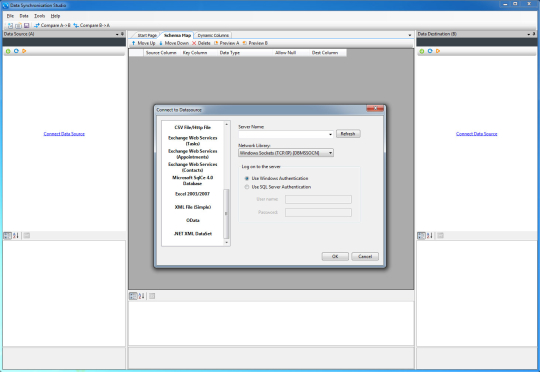Click the Open Project toolbar icon

pyautogui.click(x=18, y=25)
